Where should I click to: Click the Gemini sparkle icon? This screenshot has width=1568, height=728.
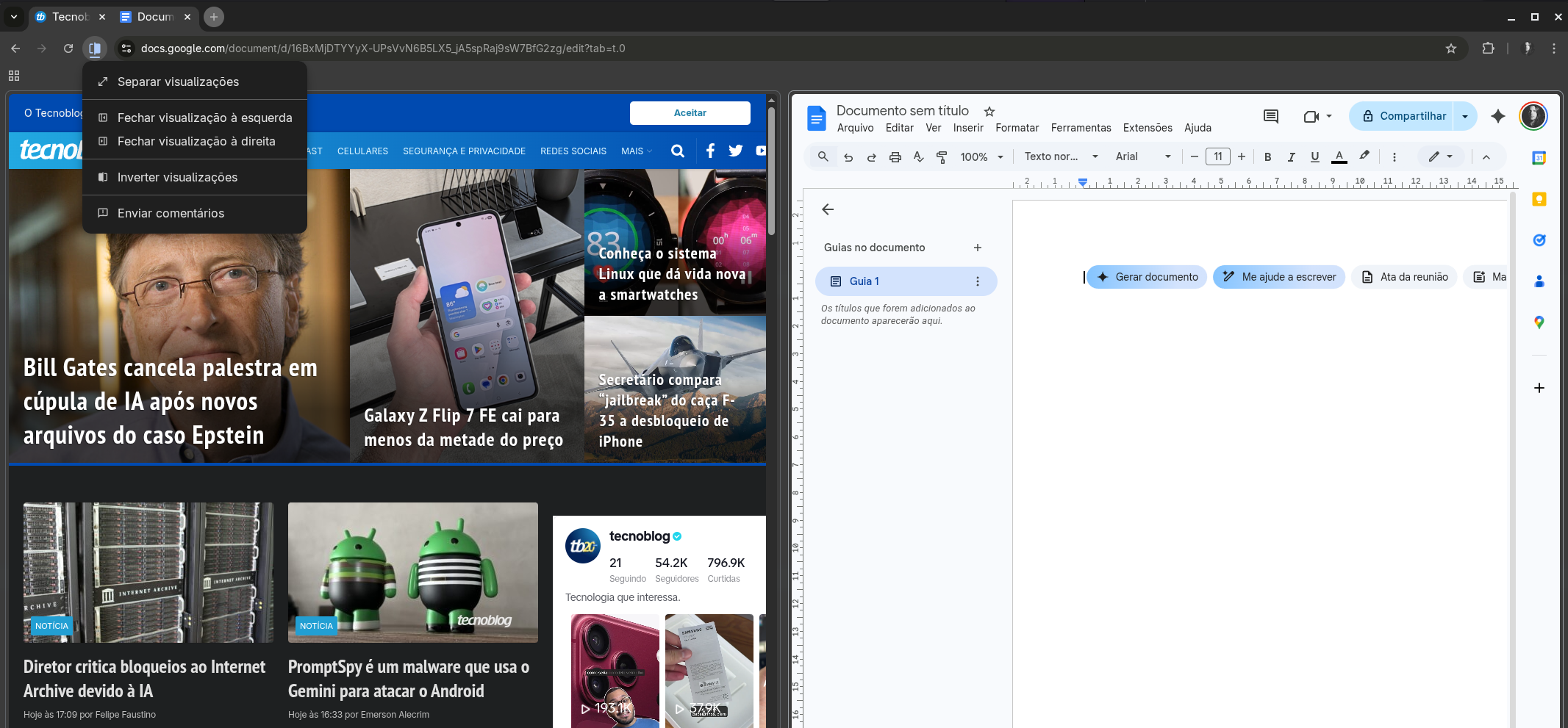[x=1497, y=116]
